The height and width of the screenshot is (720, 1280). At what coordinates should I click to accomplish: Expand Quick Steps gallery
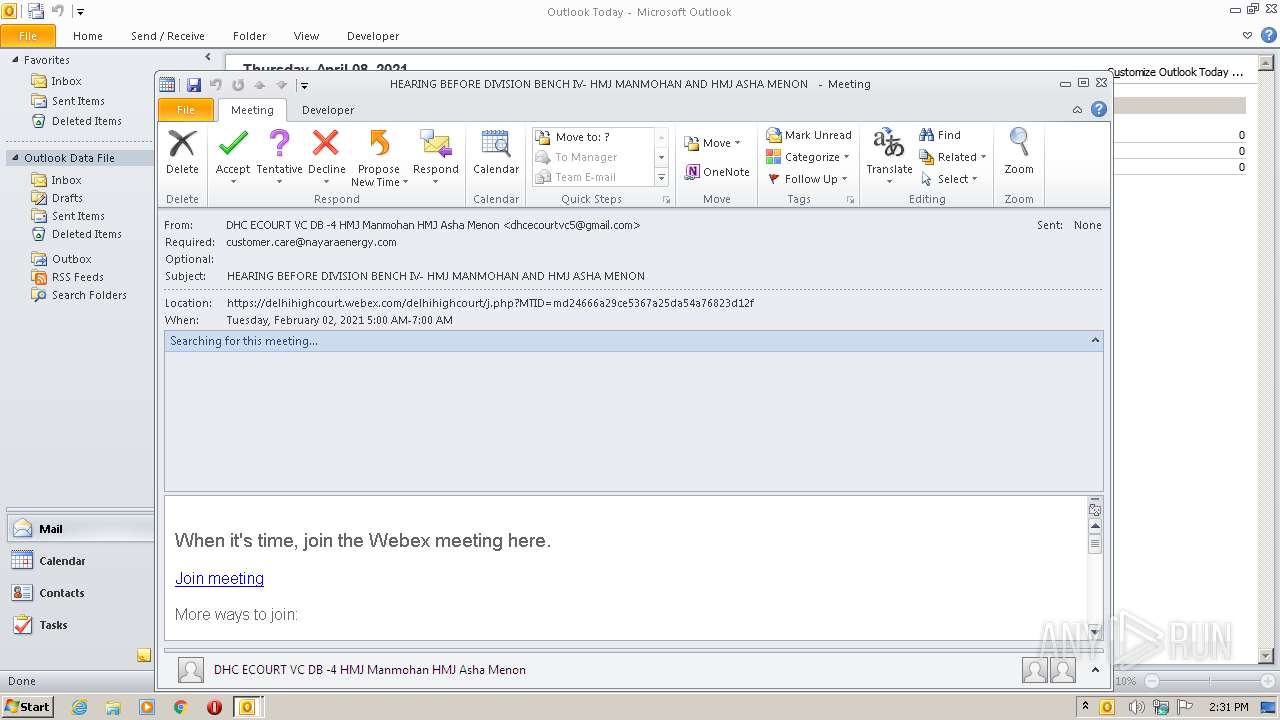tap(661, 178)
